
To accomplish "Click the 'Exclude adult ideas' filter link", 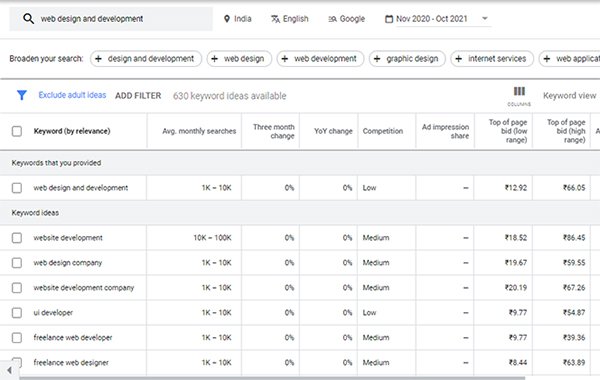I will (x=72, y=95).
